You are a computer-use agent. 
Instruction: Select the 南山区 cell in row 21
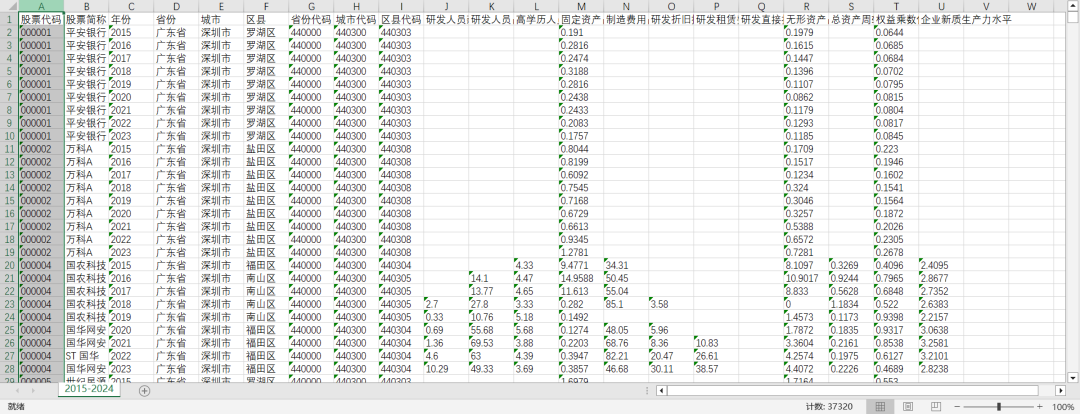point(267,278)
